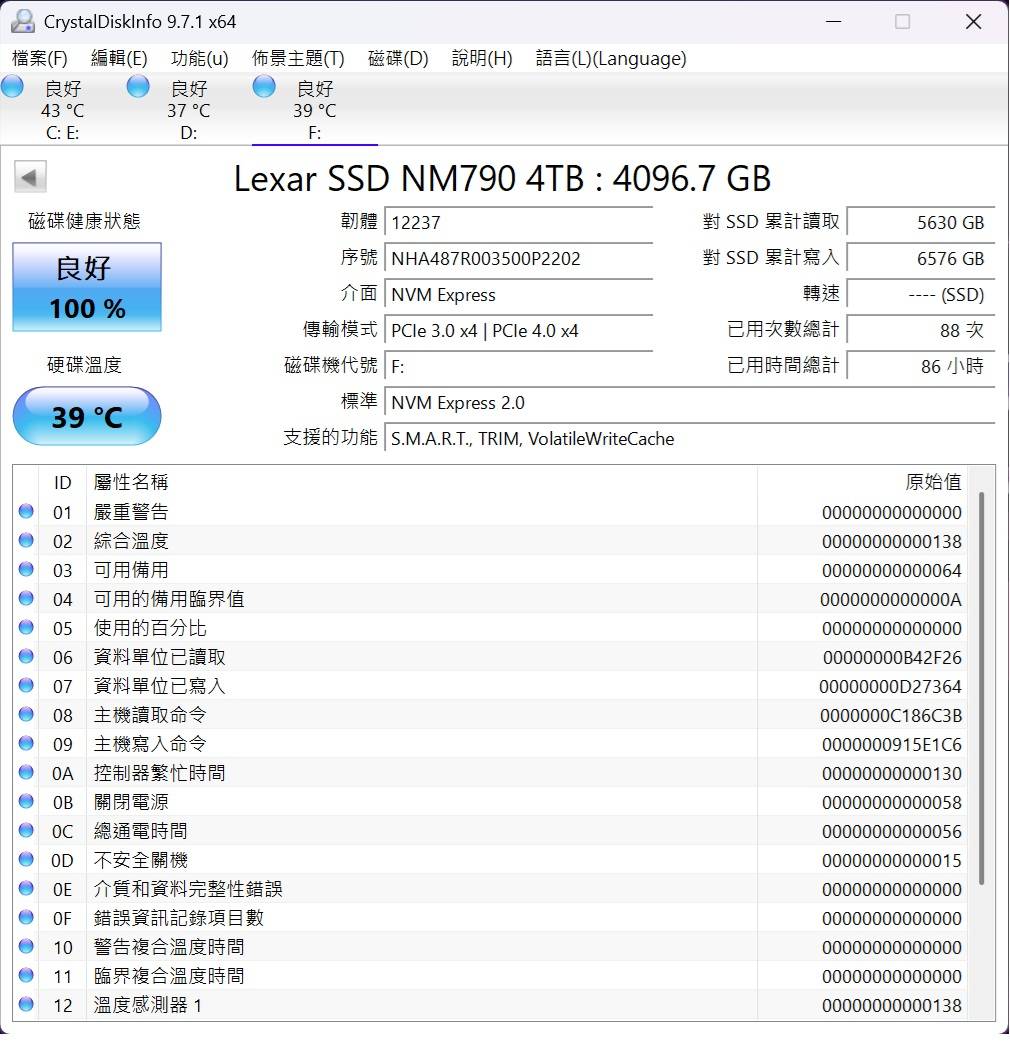This screenshot has height=1042, width=1010.
Task: Open the 檔案(F) menu
Action: 40,59
